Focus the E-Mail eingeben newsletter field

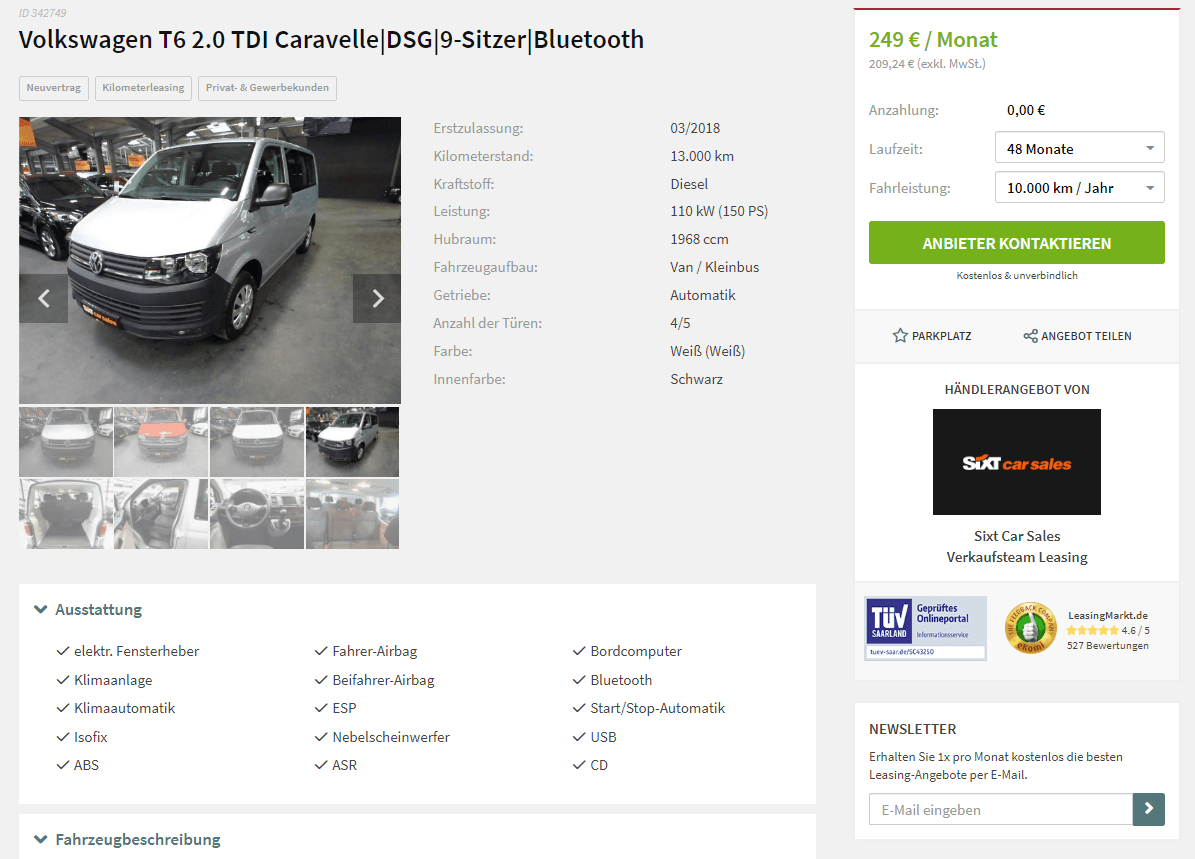(x=1001, y=809)
